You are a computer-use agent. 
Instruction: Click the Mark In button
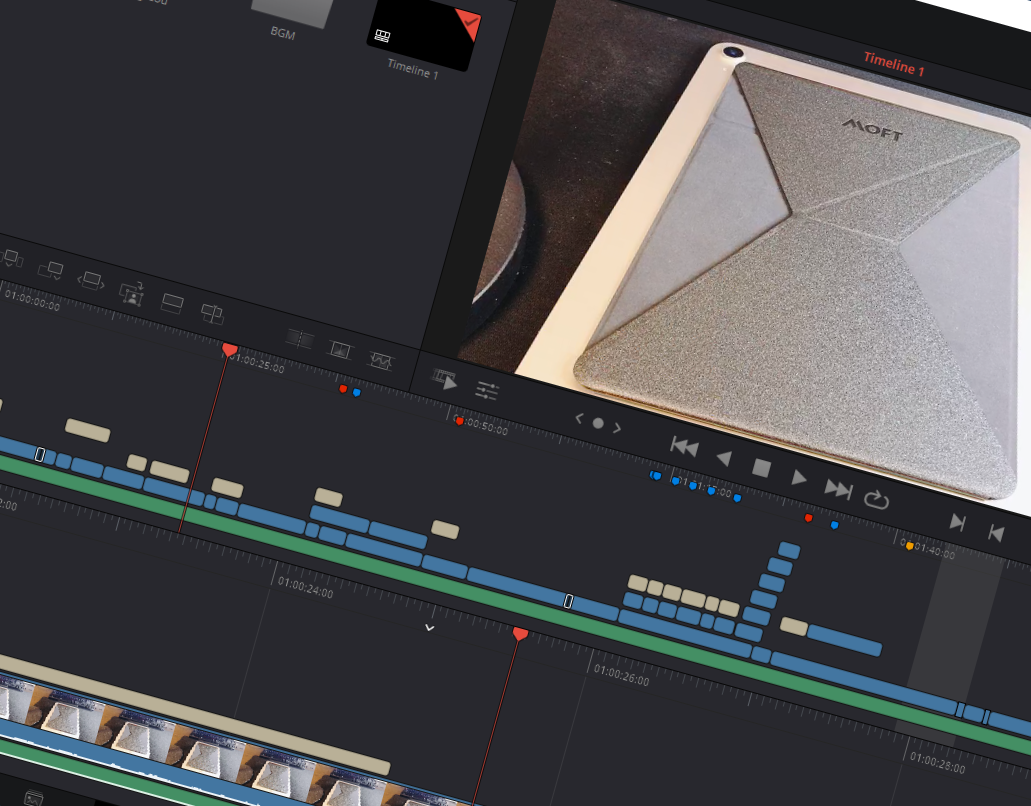pos(958,523)
